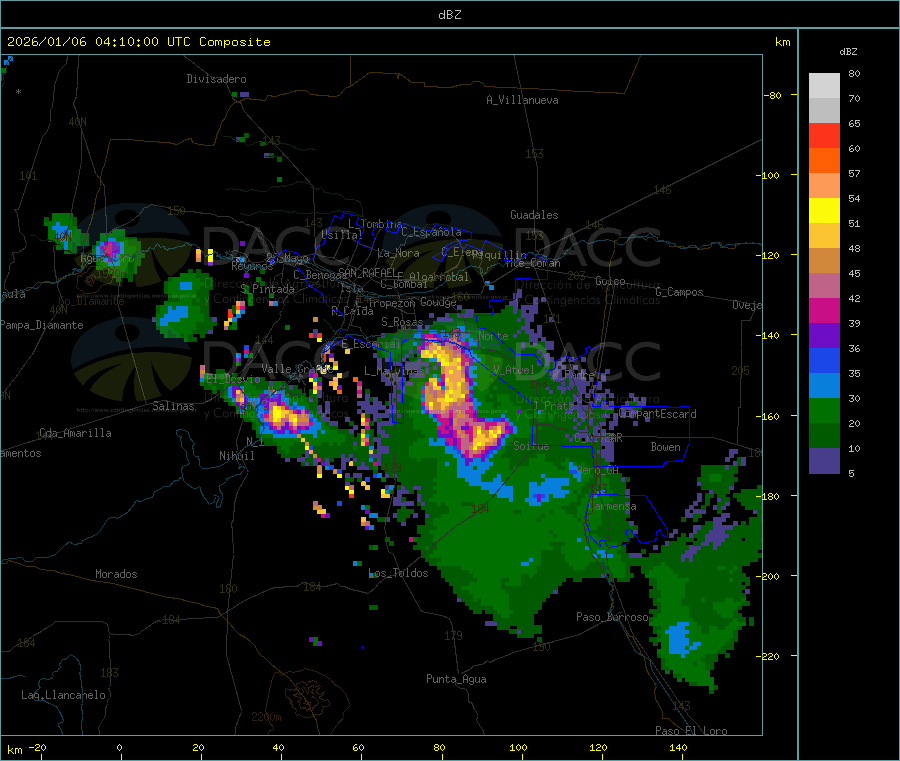Click the 'Nihuil' map label
Viewport: 900px width, 761px height.
(x=236, y=456)
